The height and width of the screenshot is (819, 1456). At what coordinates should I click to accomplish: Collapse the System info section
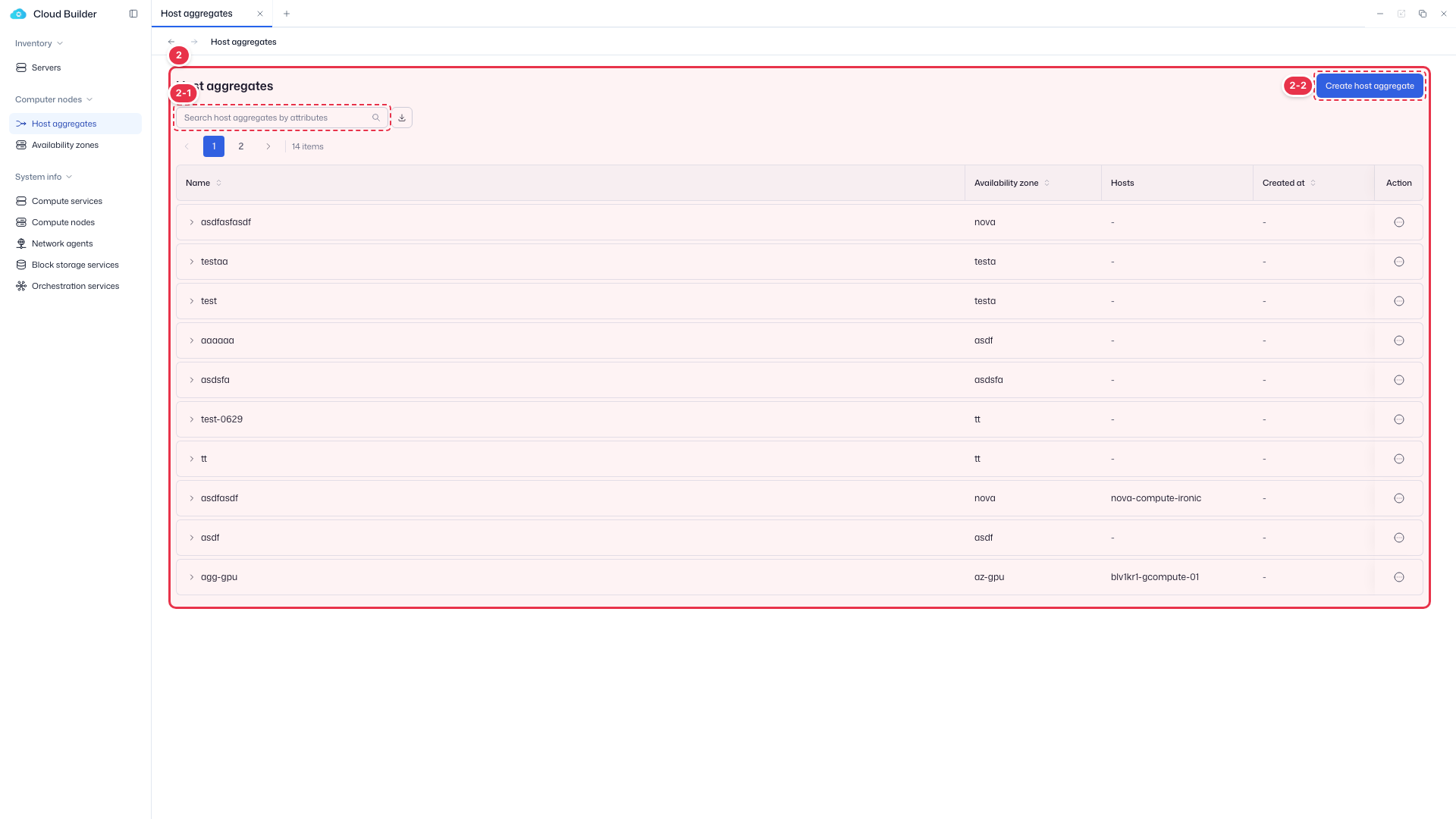[44, 177]
